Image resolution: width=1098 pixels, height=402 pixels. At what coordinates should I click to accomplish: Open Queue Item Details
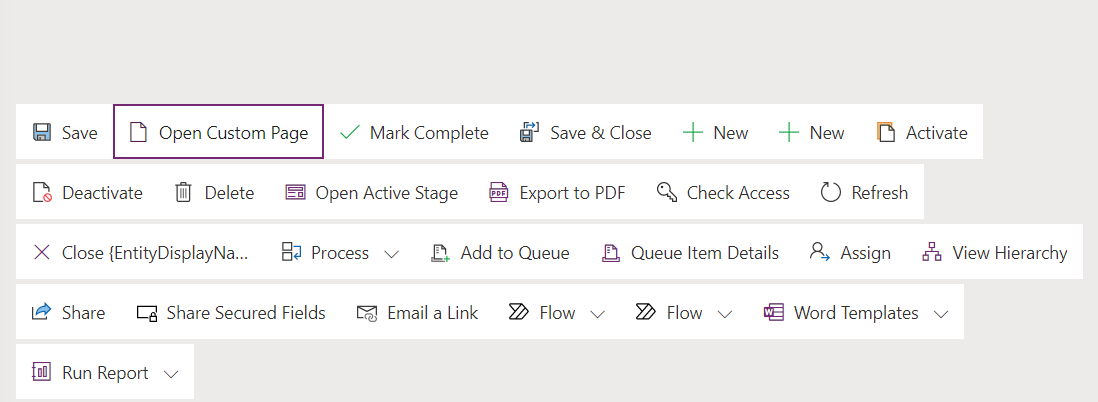pyautogui.click(x=690, y=253)
